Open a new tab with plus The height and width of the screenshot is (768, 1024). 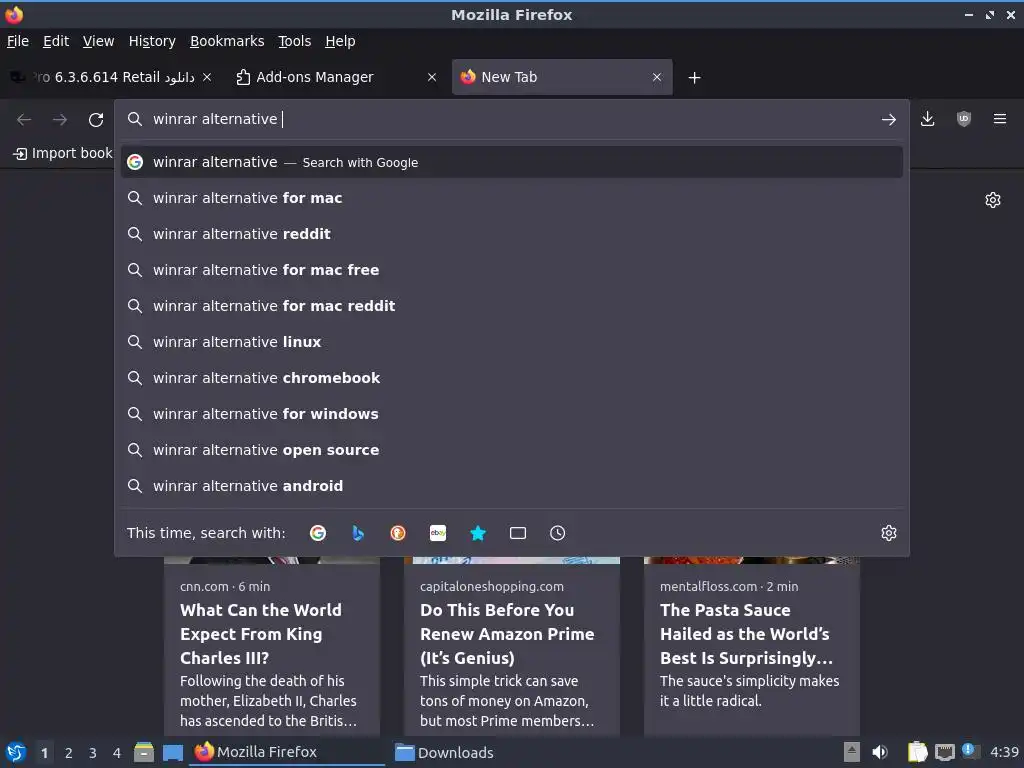pyautogui.click(x=694, y=78)
